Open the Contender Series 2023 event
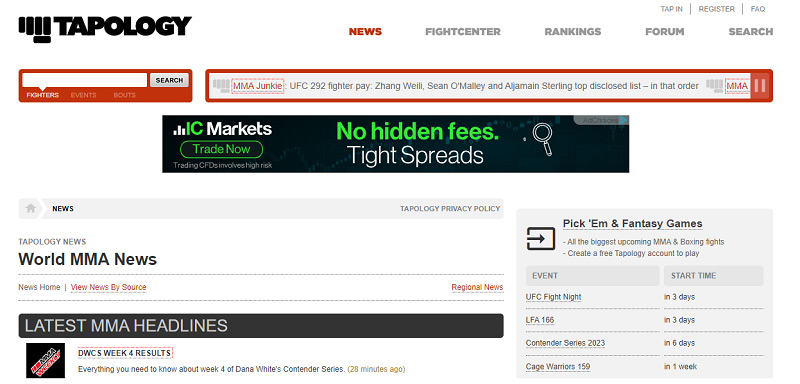The image size is (800, 384). point(565,343)
